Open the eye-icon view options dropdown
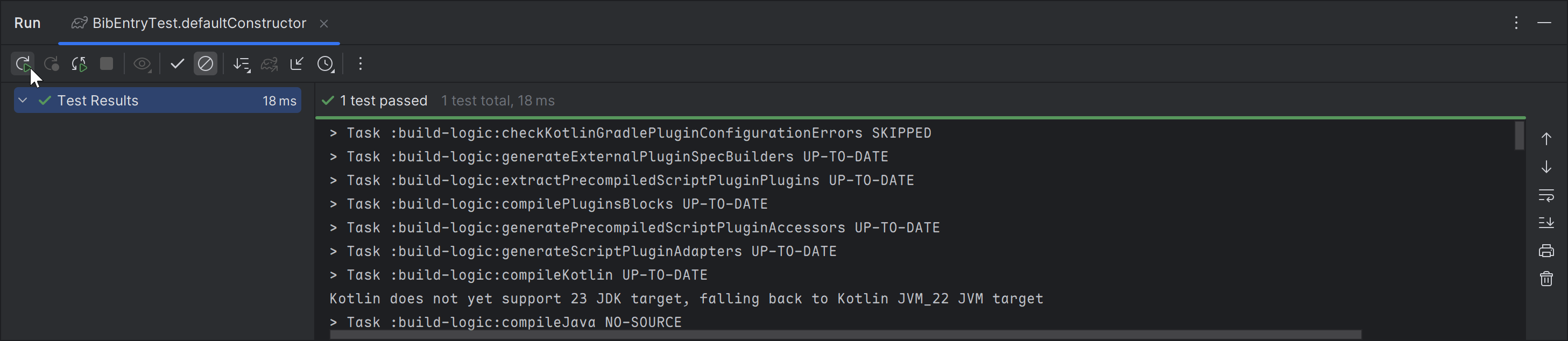The height and width of the screenshot is (341, 1568). coord(143,64)
